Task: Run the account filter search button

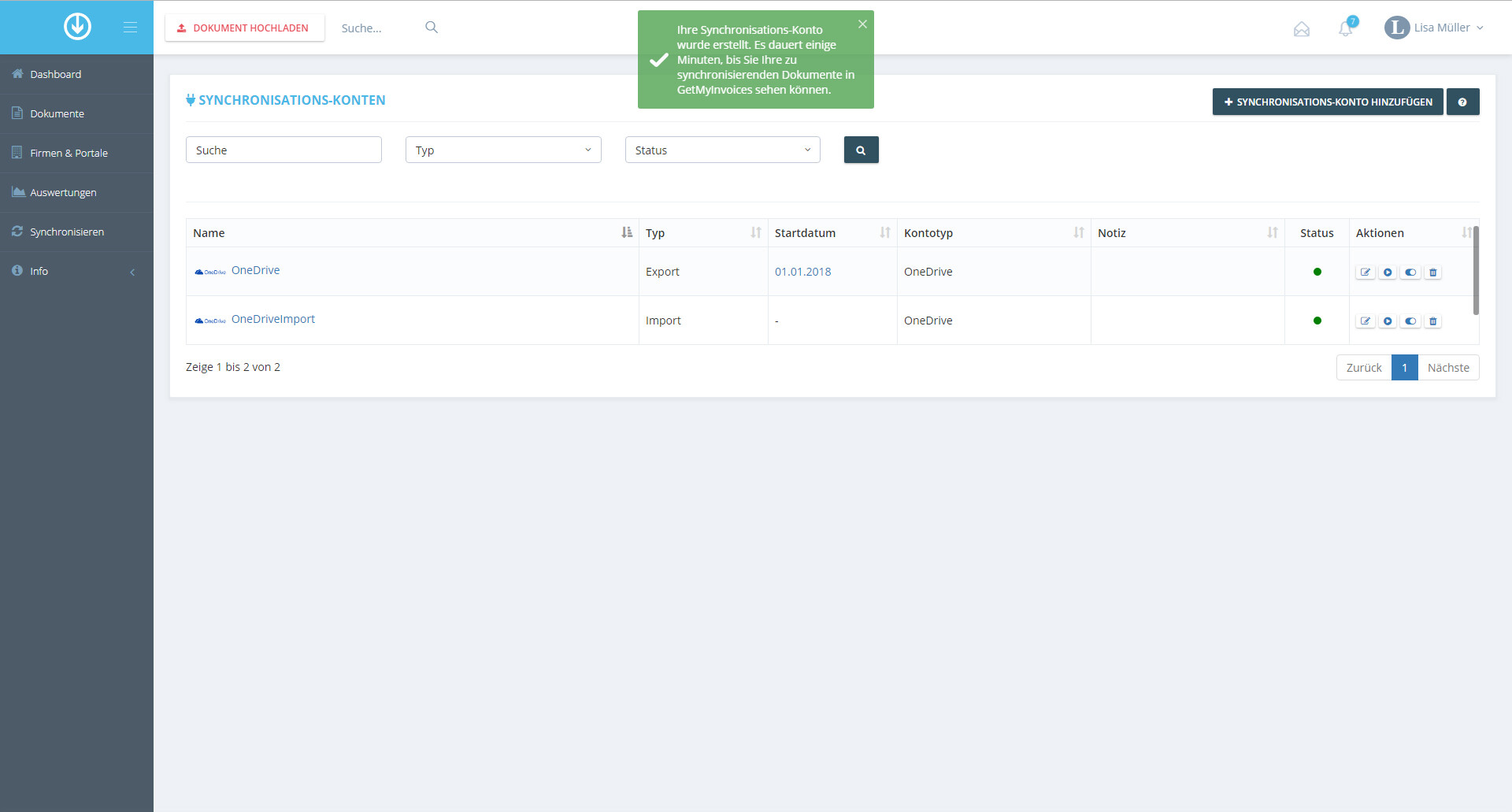Action: [861, 150]
